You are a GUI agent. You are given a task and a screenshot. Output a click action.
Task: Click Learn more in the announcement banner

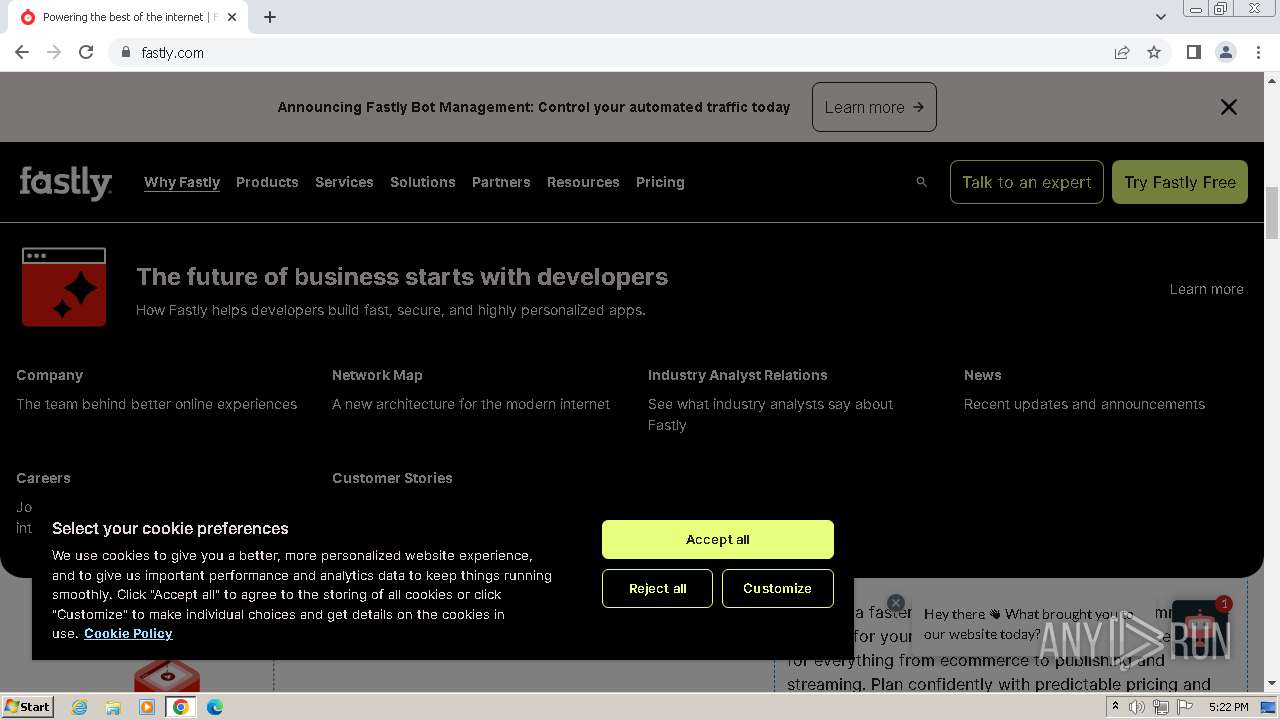[x=874, y=107]
